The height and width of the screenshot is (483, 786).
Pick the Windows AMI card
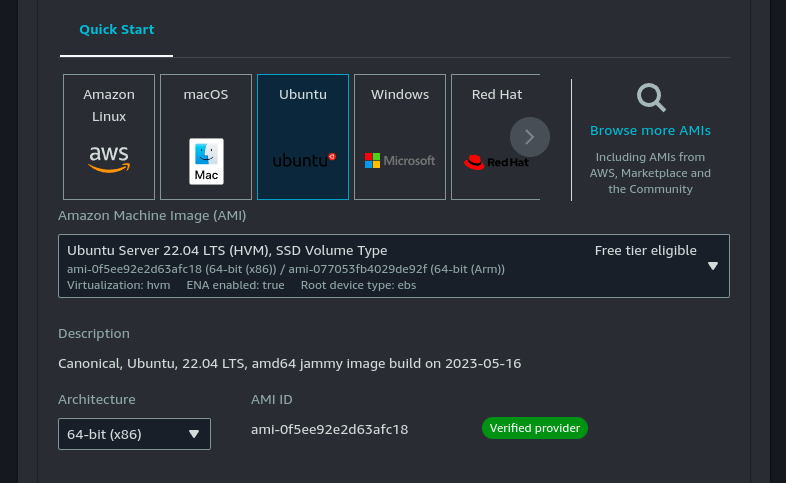[400, 137]
